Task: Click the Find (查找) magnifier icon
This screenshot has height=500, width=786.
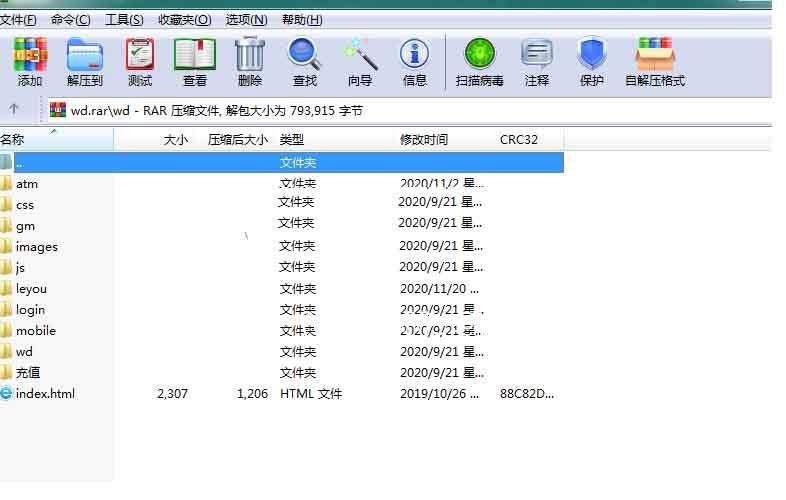Action: 304,61
